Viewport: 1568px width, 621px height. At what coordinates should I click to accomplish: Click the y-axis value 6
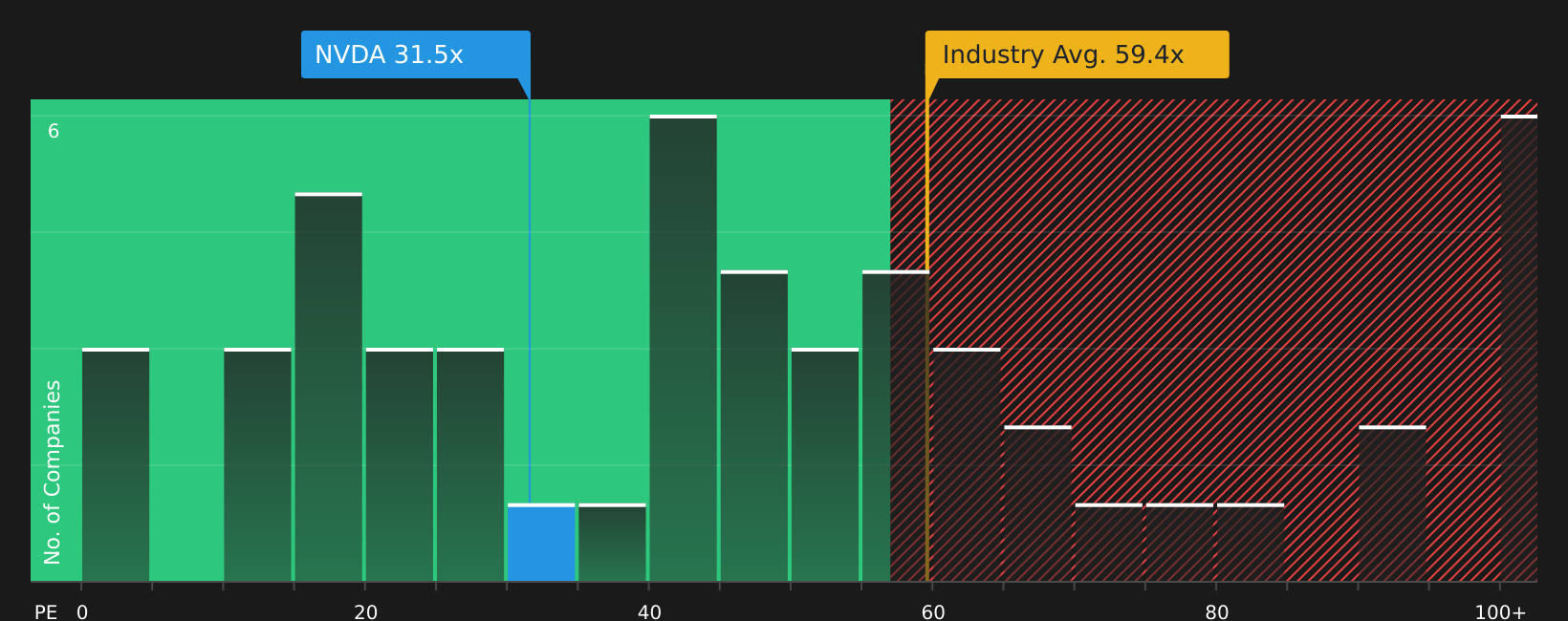pyautogui.click(x=54, y=132)
